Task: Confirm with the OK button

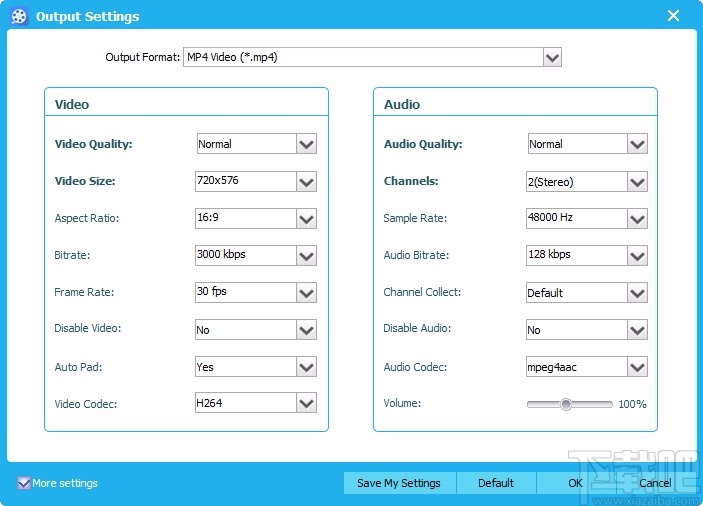Action: [x=575, y=483]
